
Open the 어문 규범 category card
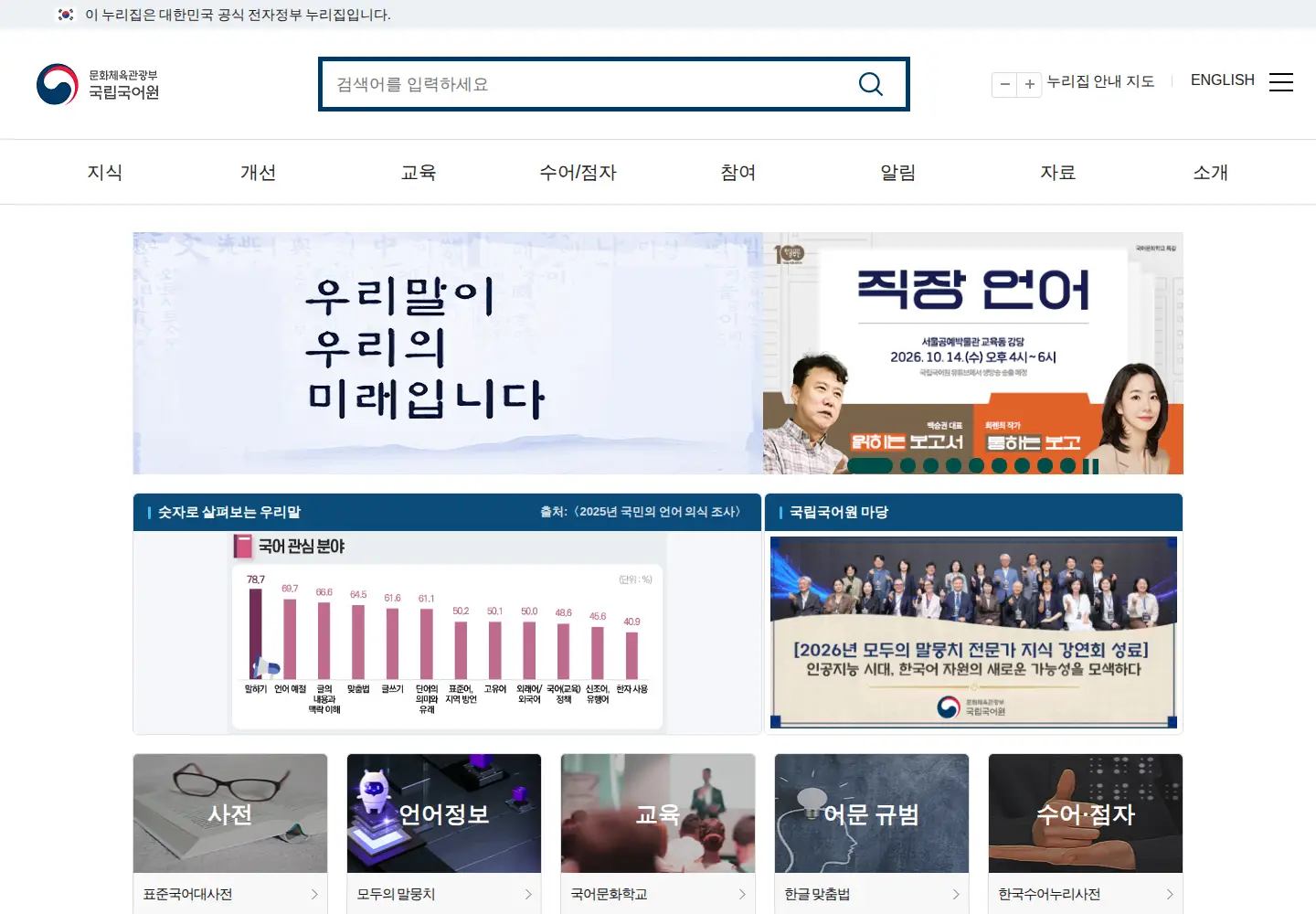point(872,813)
